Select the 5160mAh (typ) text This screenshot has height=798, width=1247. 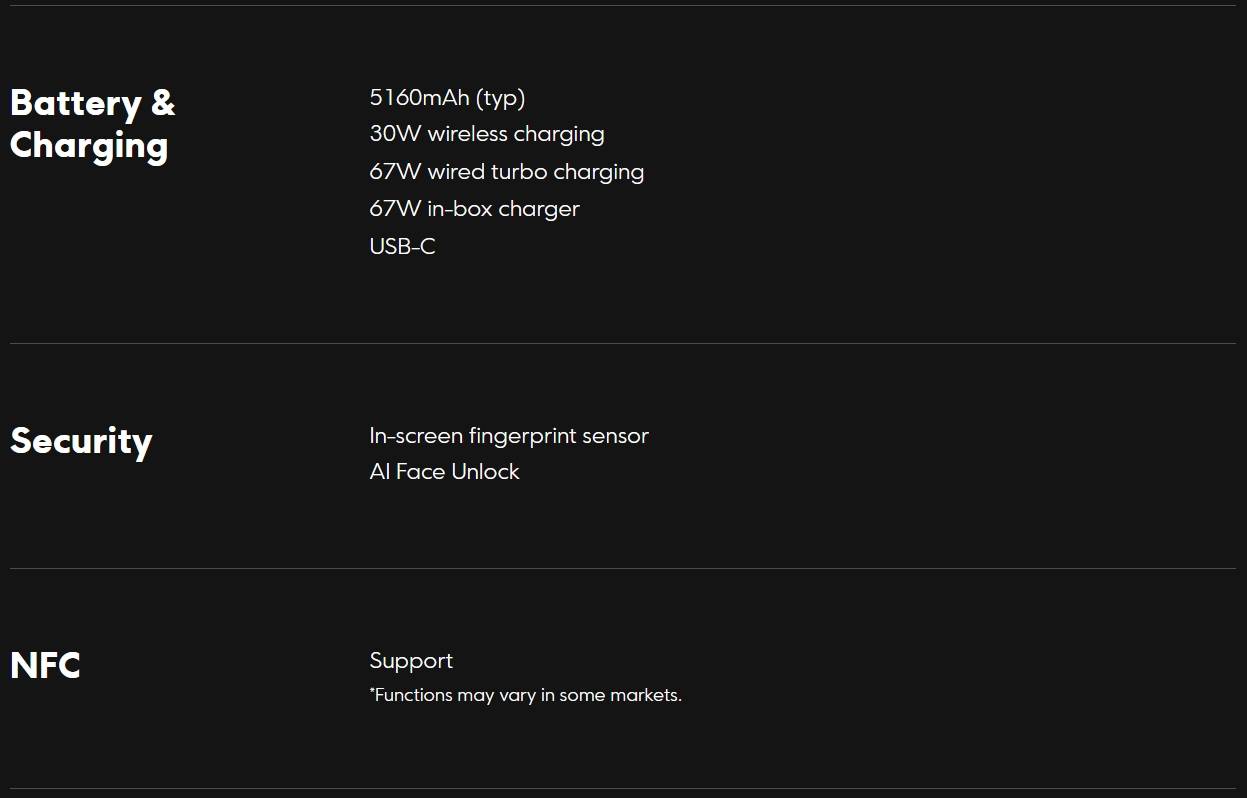(x=447, y=98)
